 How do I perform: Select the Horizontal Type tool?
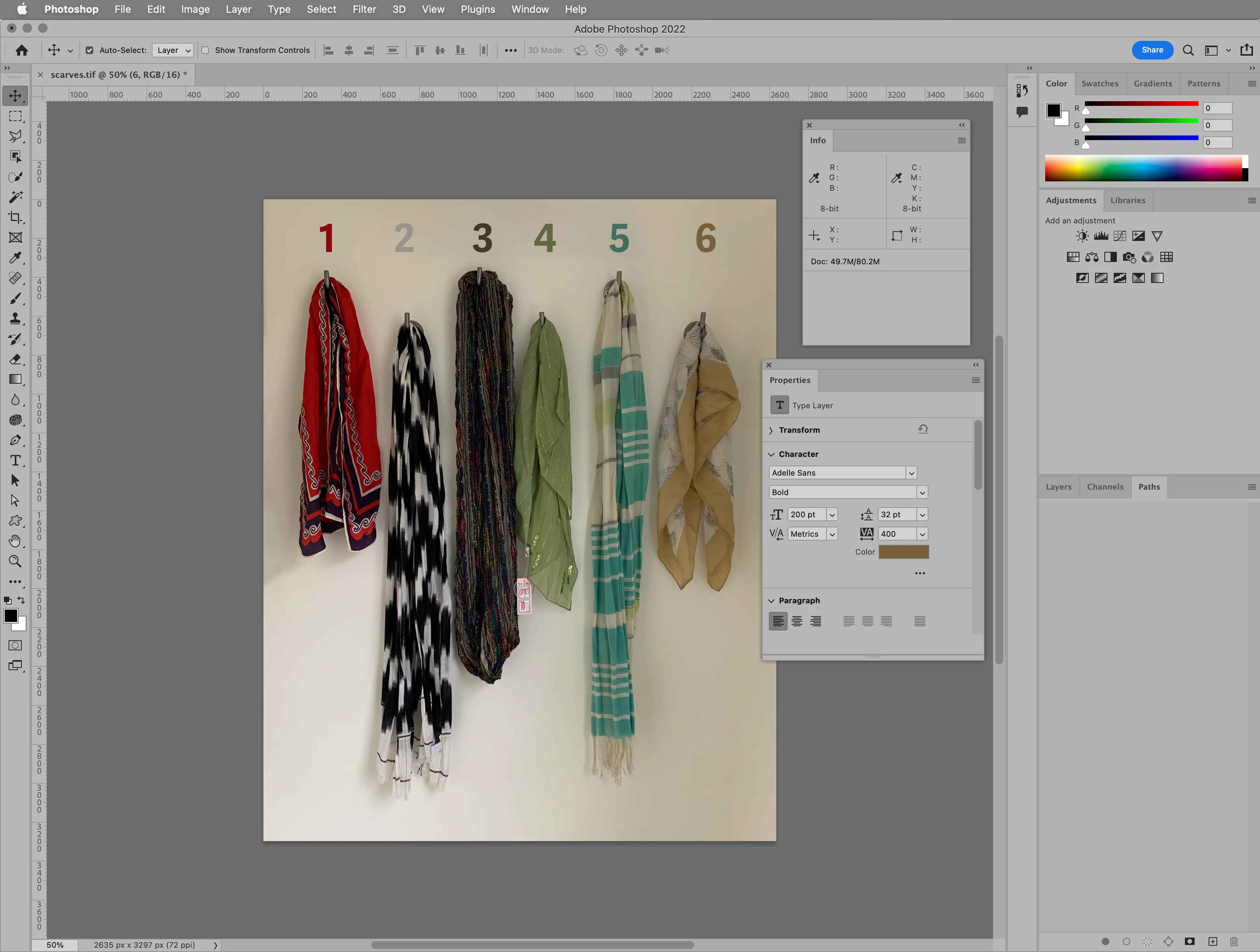click(x=16, y=460)
